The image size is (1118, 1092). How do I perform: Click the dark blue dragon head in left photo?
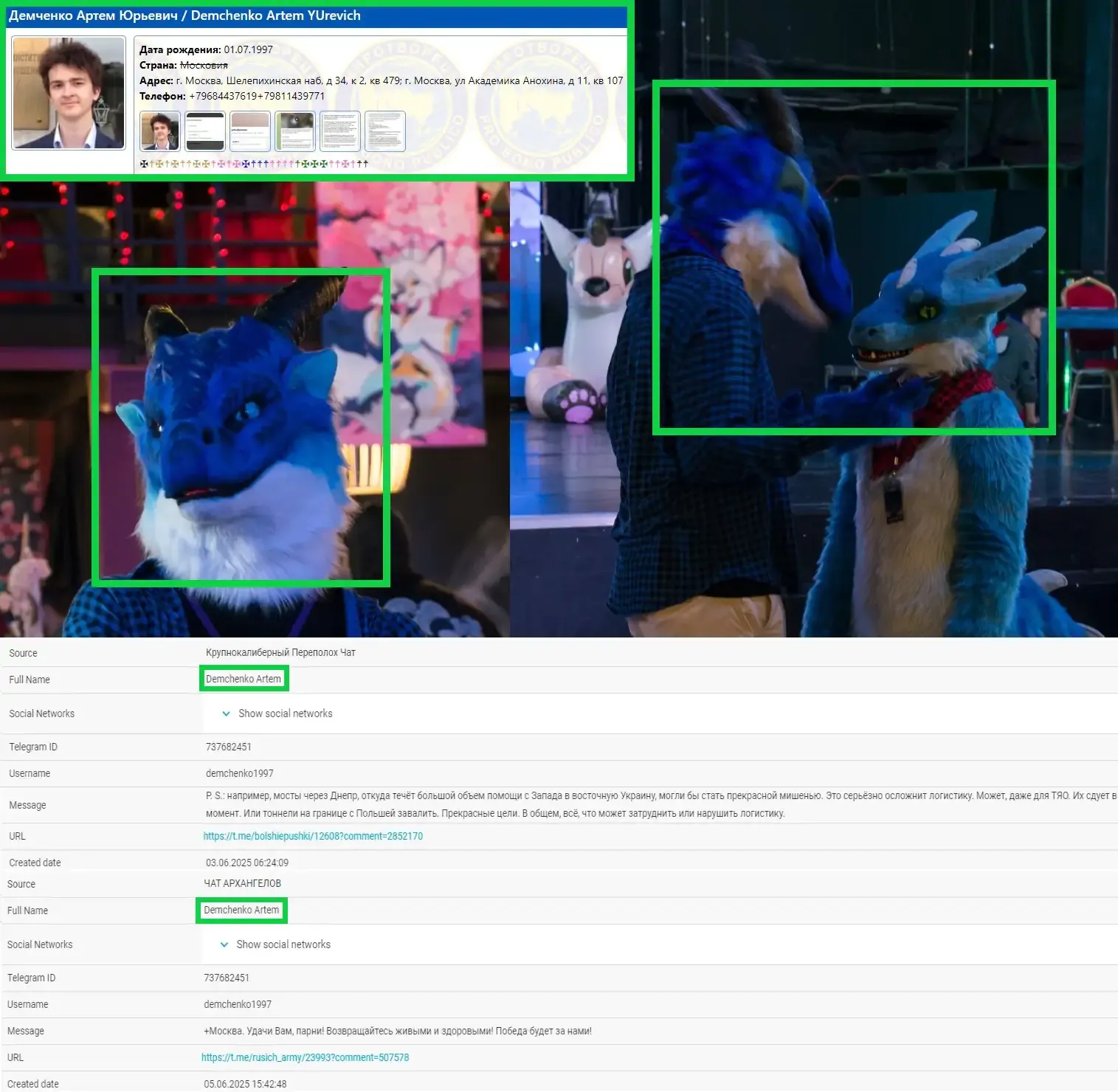coord(236,413)
